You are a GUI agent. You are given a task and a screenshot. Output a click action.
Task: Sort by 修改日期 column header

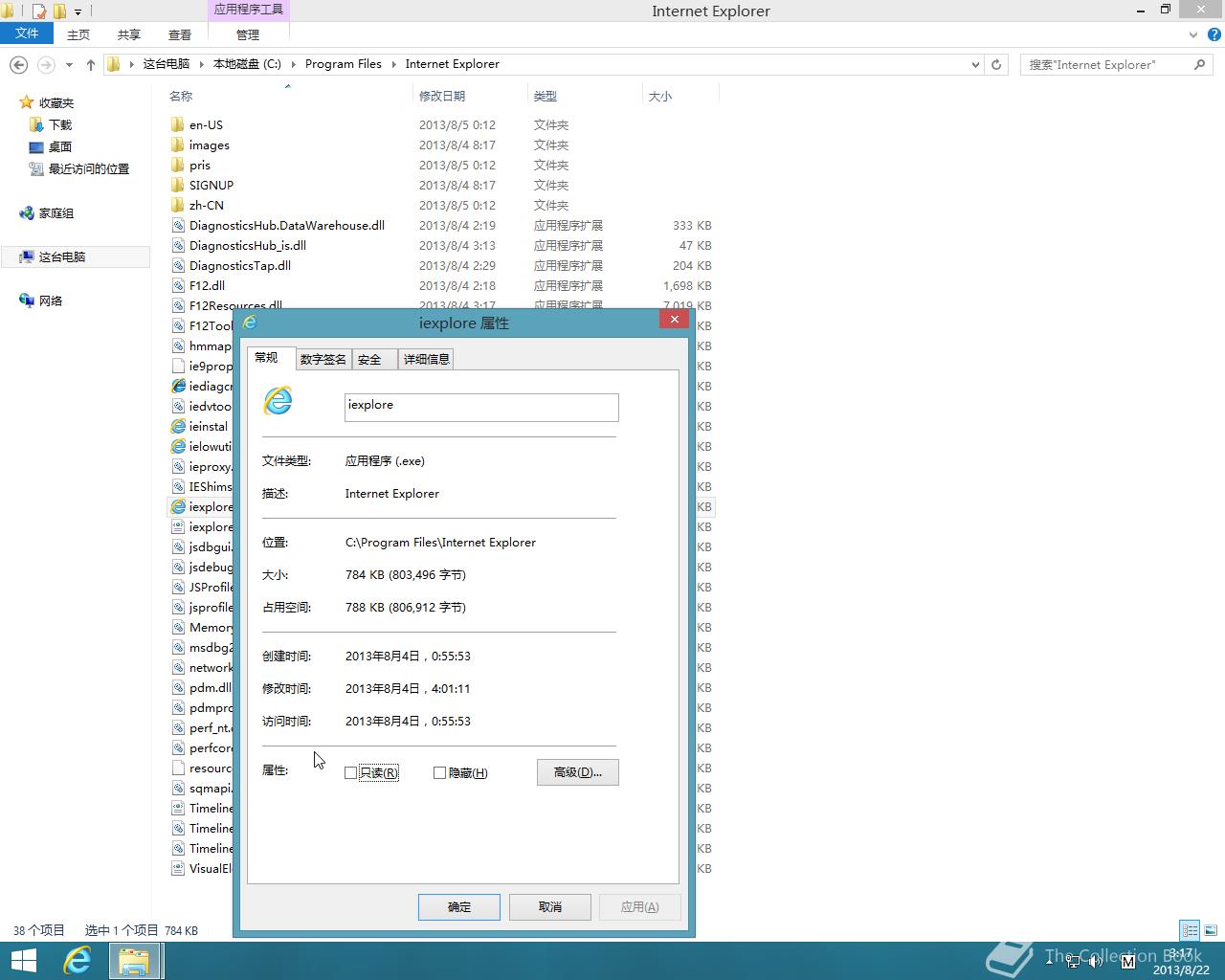[x=470, y=96]
